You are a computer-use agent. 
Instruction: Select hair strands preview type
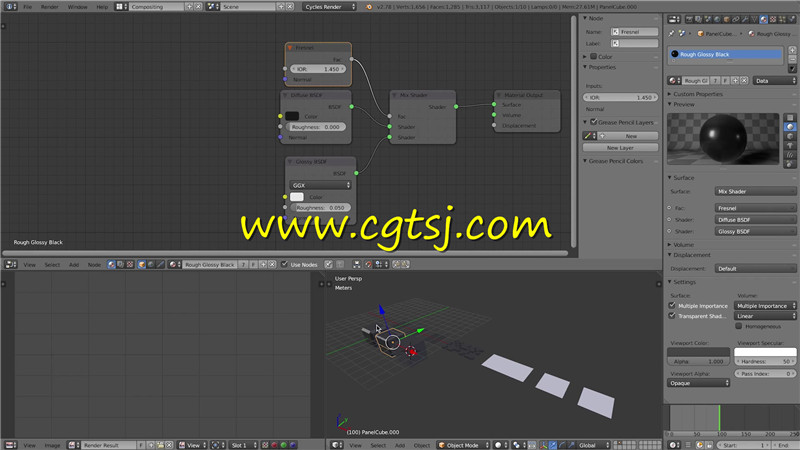point(790,155)
